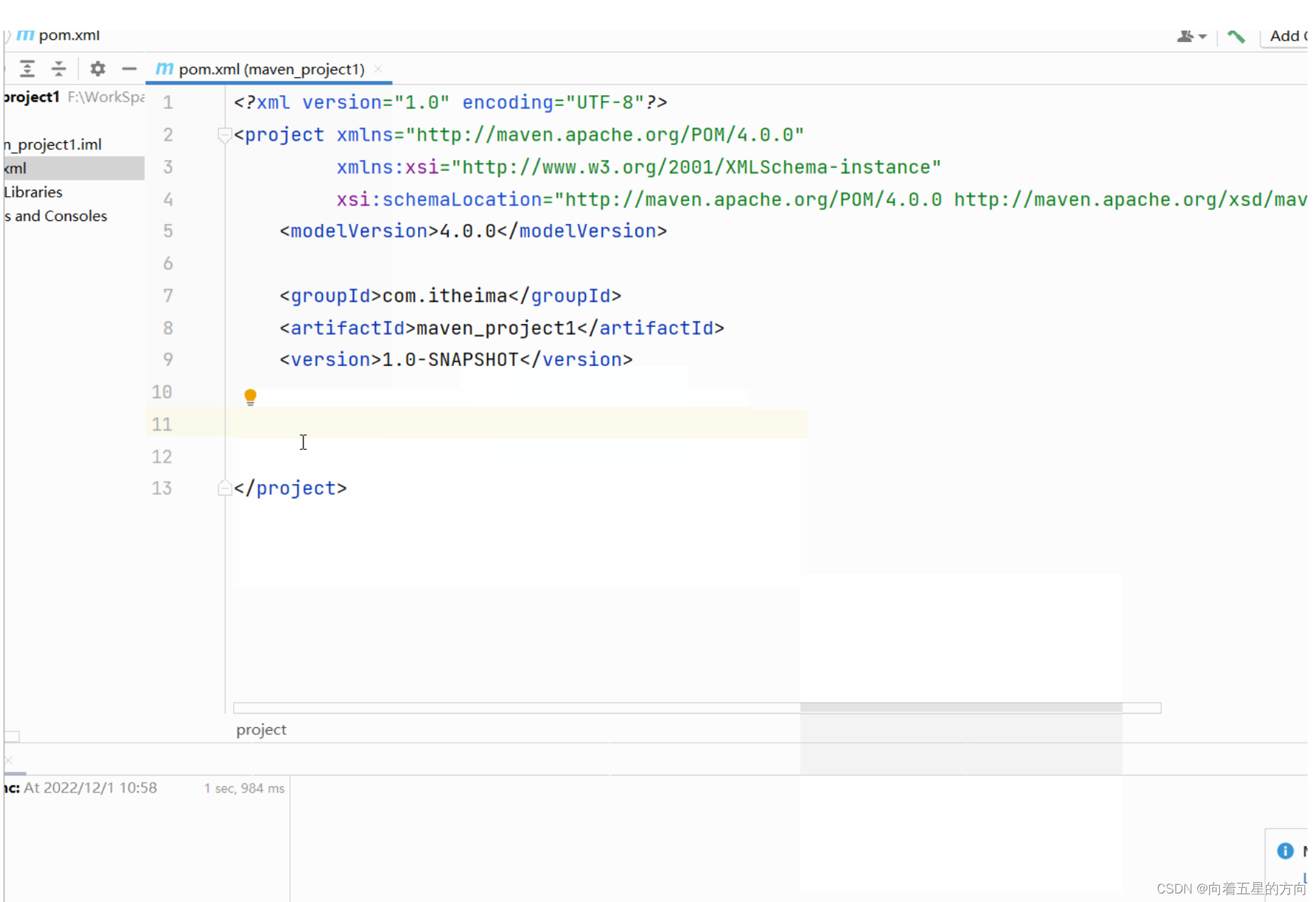The height and width of the screenshot is (902, 1316).
Task: Click the Add Configuration button
Action: click(1285, 36)
